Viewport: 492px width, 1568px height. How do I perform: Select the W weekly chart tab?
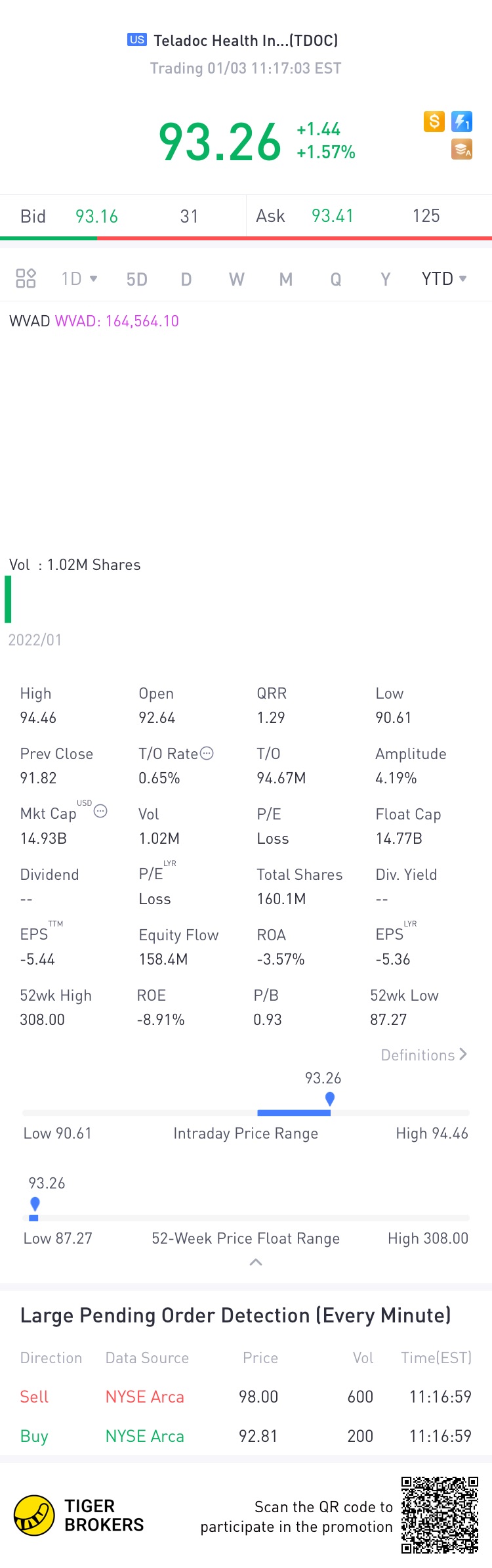click(236, 280)
